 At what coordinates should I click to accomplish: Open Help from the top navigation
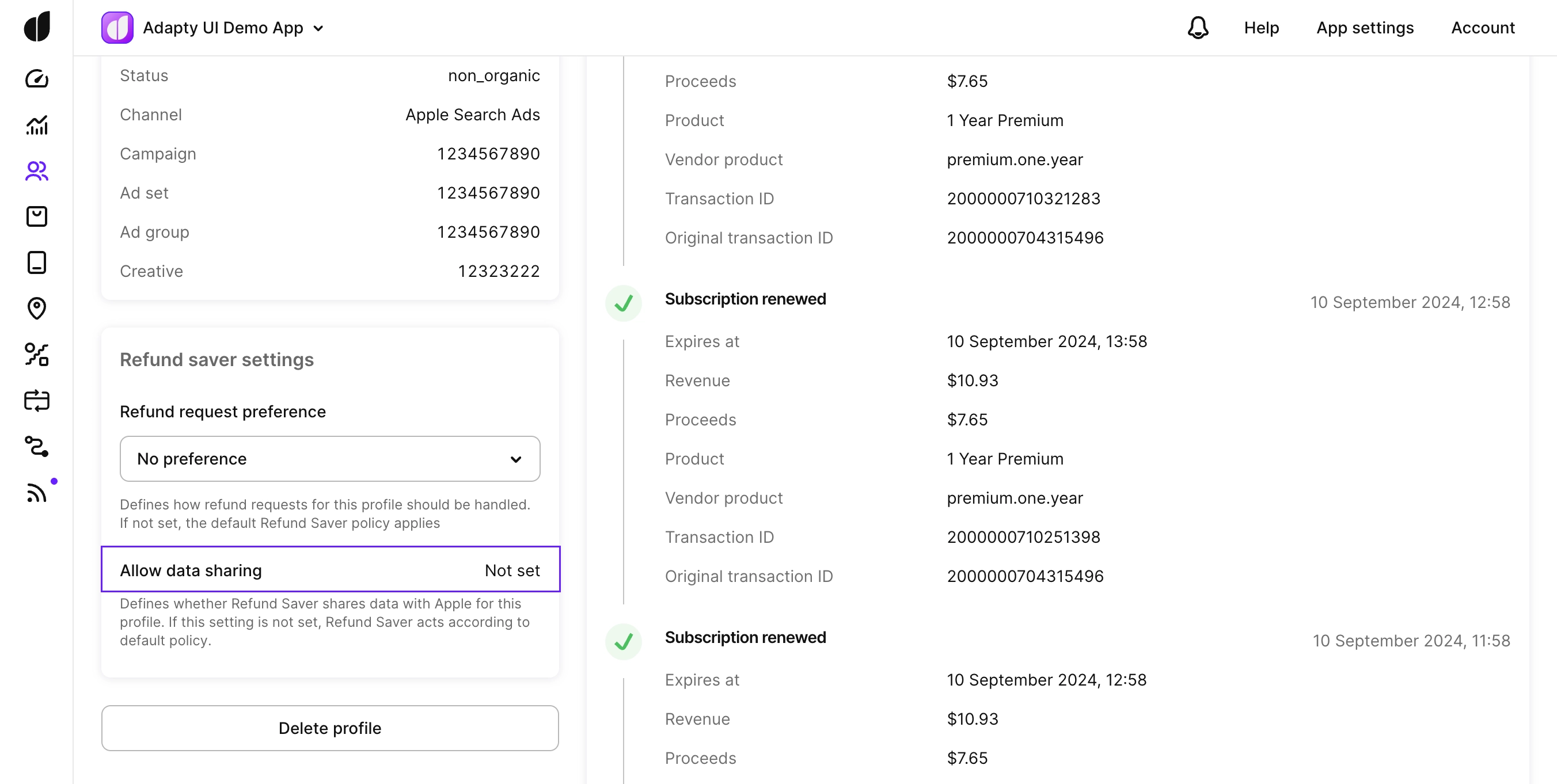pyautogui.click(x=1261, y=27)
